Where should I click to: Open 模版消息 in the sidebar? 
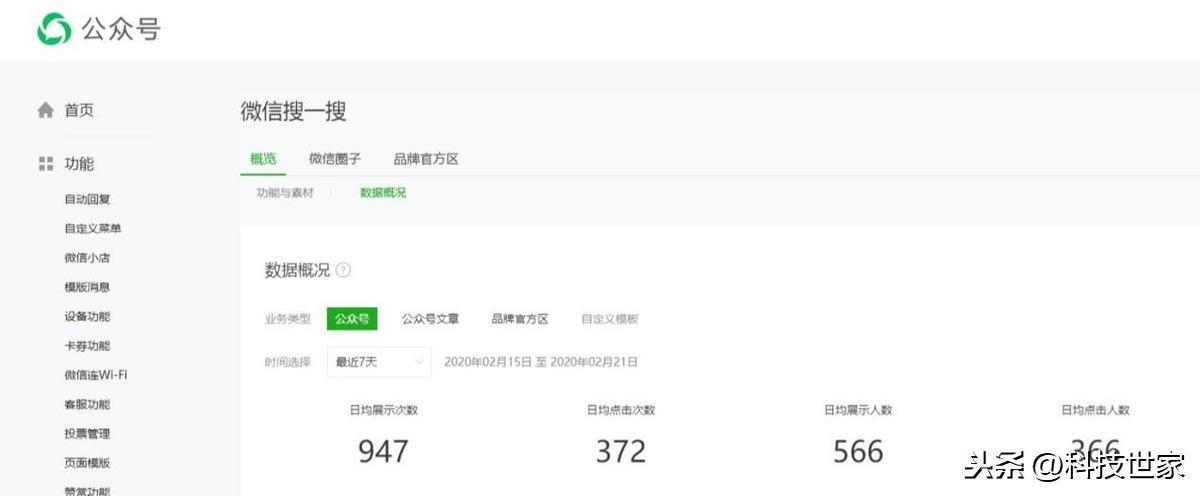pos(87,287)
